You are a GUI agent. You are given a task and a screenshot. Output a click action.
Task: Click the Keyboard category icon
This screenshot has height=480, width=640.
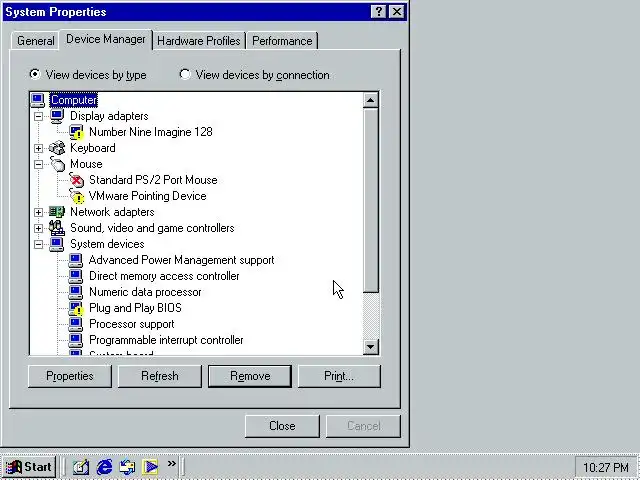pyautogui.click(x=57, y=148)
